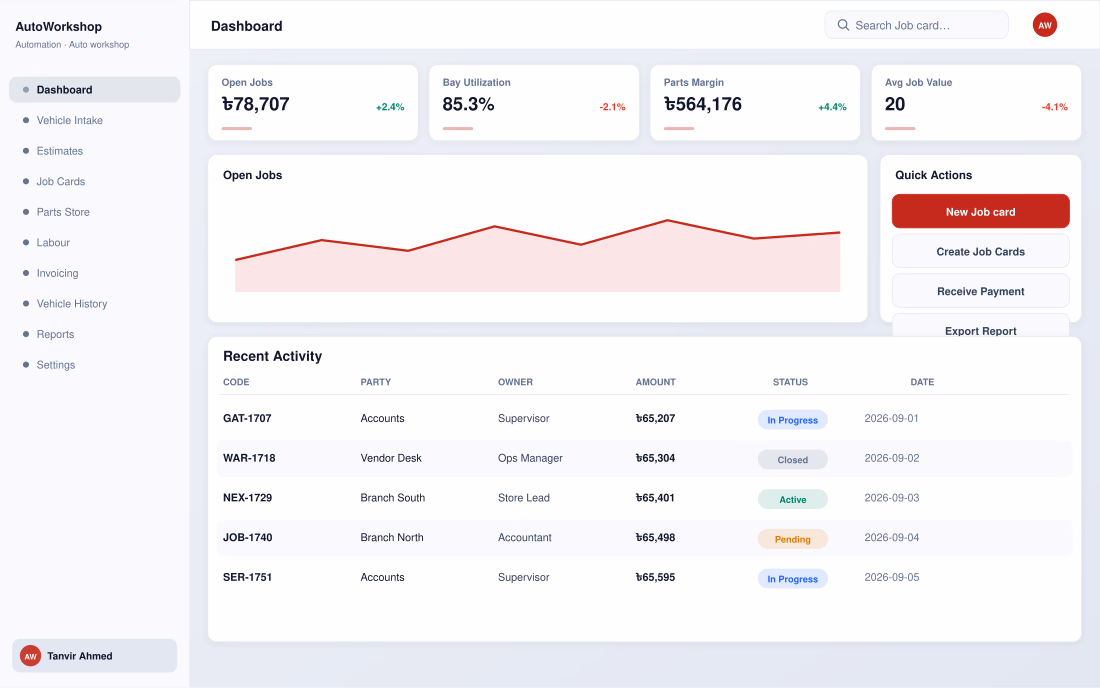Sort by the OWNER column header
The width and height of the screenshot is (1100, 688).
point(515,382)
